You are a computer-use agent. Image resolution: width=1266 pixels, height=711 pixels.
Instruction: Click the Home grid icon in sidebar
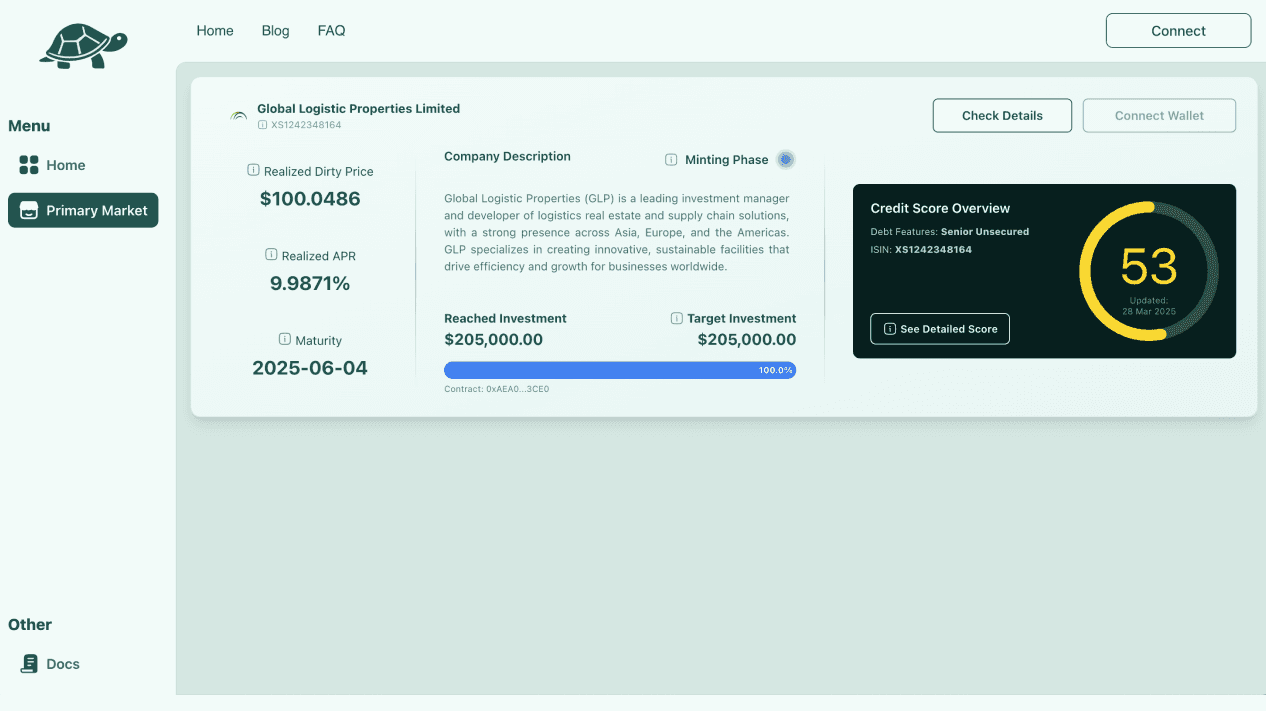click(29, 165)
